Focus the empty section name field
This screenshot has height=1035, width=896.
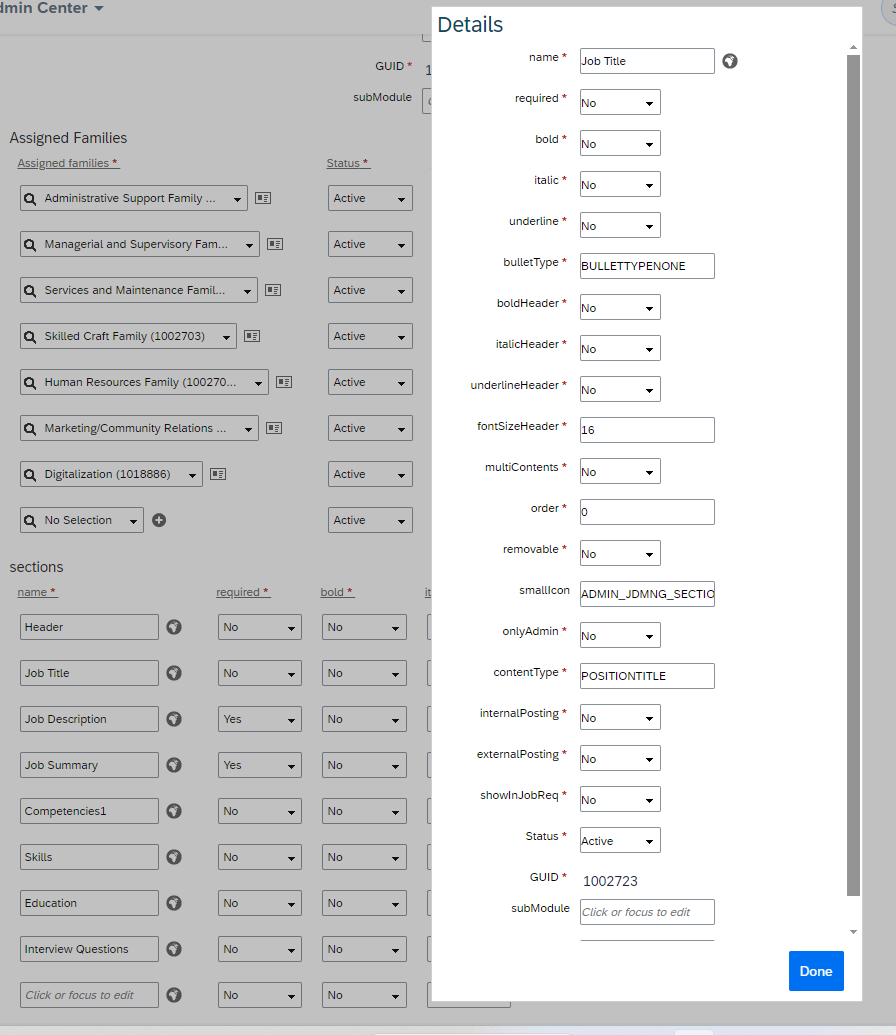89,995
